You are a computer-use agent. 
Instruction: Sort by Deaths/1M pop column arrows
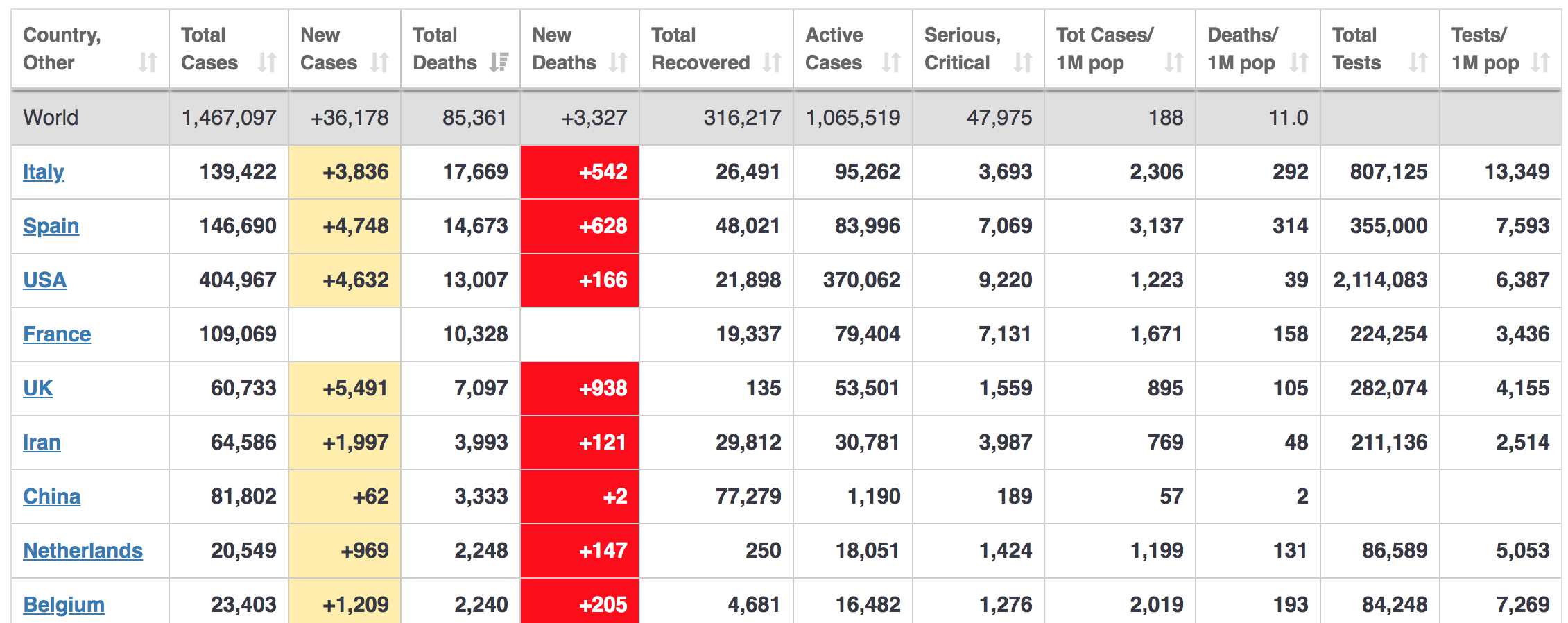click(x=1299, y=62)
